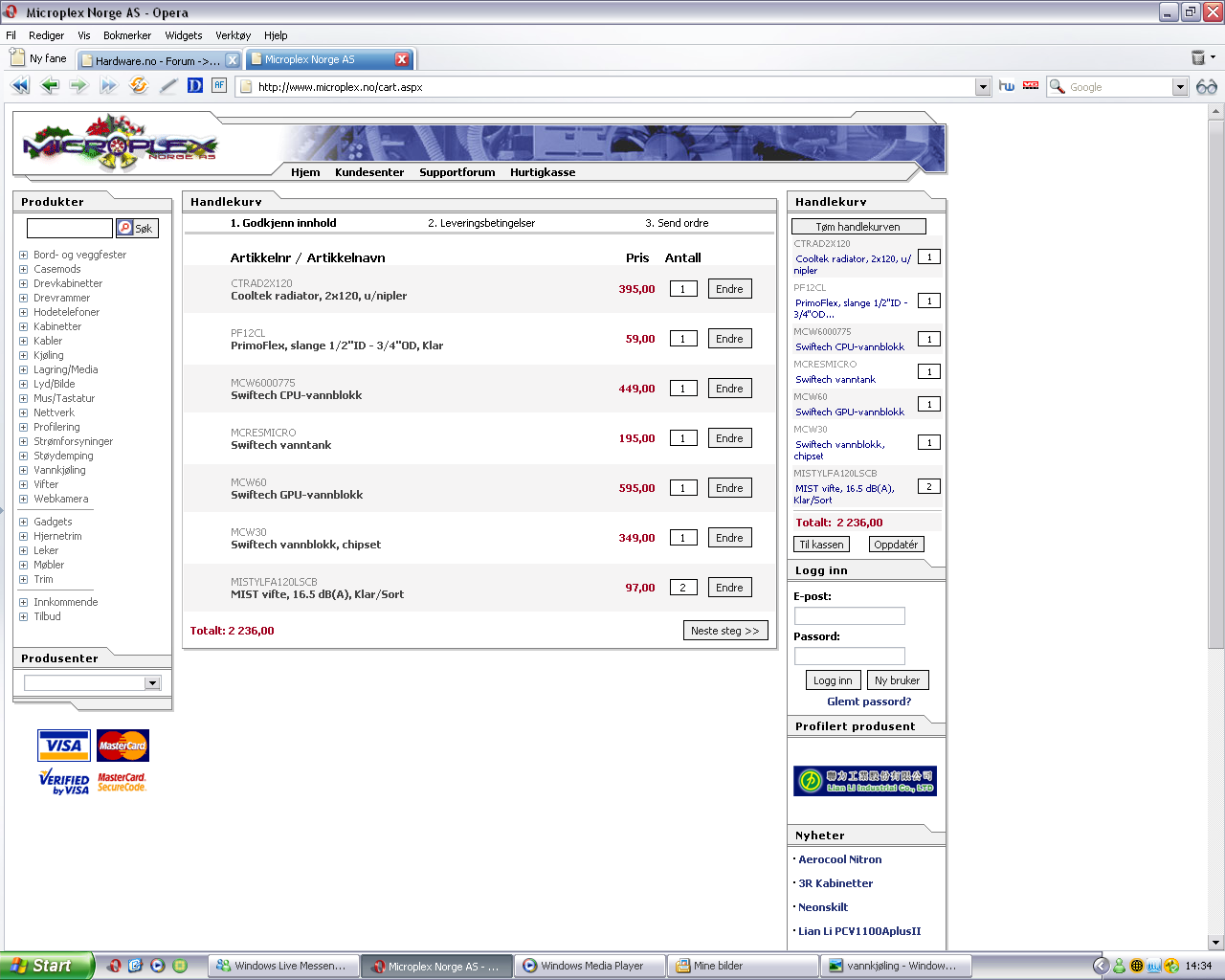The height and width of the screenshot is (980, 1225).
Task: Expand the Tilbud category
Action: point(24,616)
